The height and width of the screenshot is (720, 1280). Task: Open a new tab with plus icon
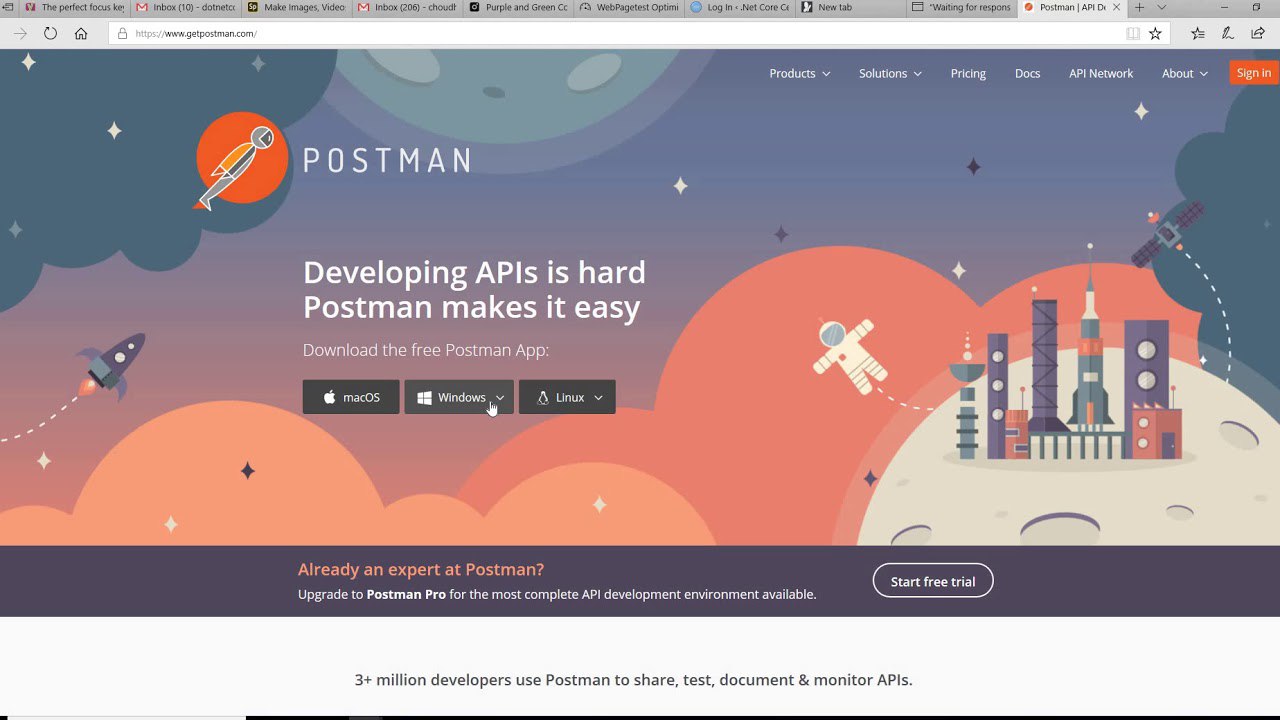pos(1139,7)
